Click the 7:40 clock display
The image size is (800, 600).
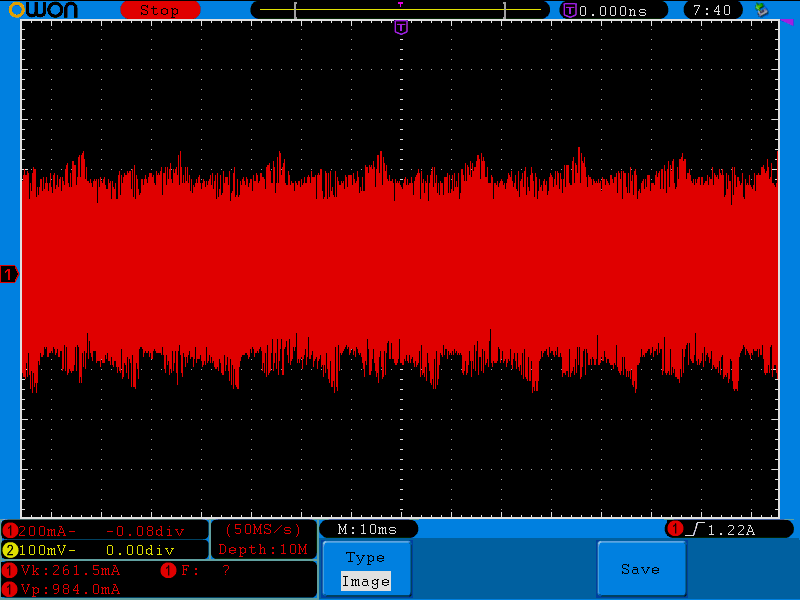click(x=712, y=10)
